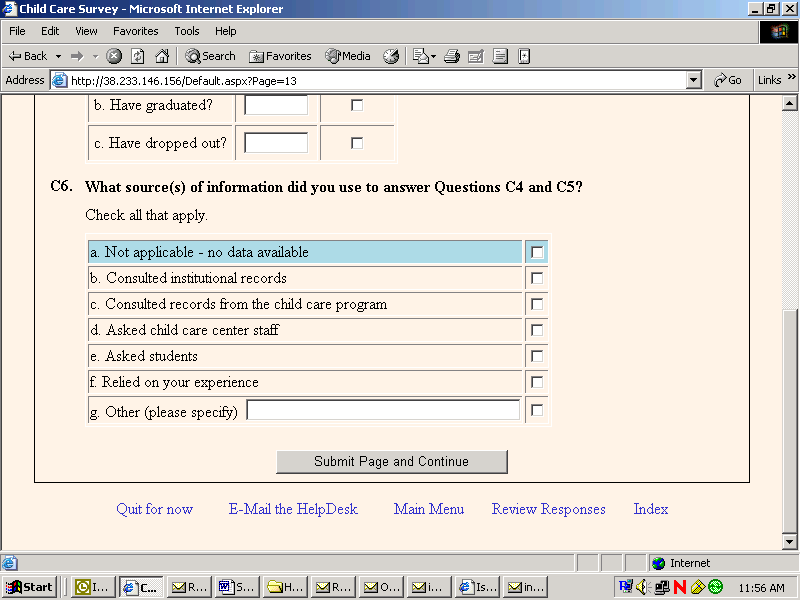Click the red N tray icon
Screen dimensions: 800x600
680,587
